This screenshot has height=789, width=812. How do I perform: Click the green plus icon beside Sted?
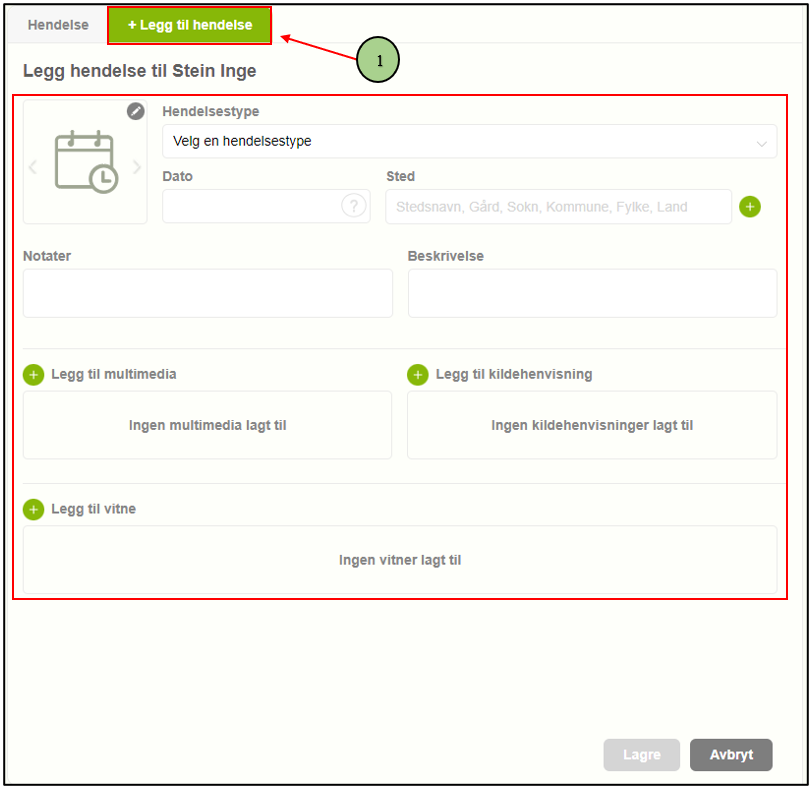click(x=750, y=206)
